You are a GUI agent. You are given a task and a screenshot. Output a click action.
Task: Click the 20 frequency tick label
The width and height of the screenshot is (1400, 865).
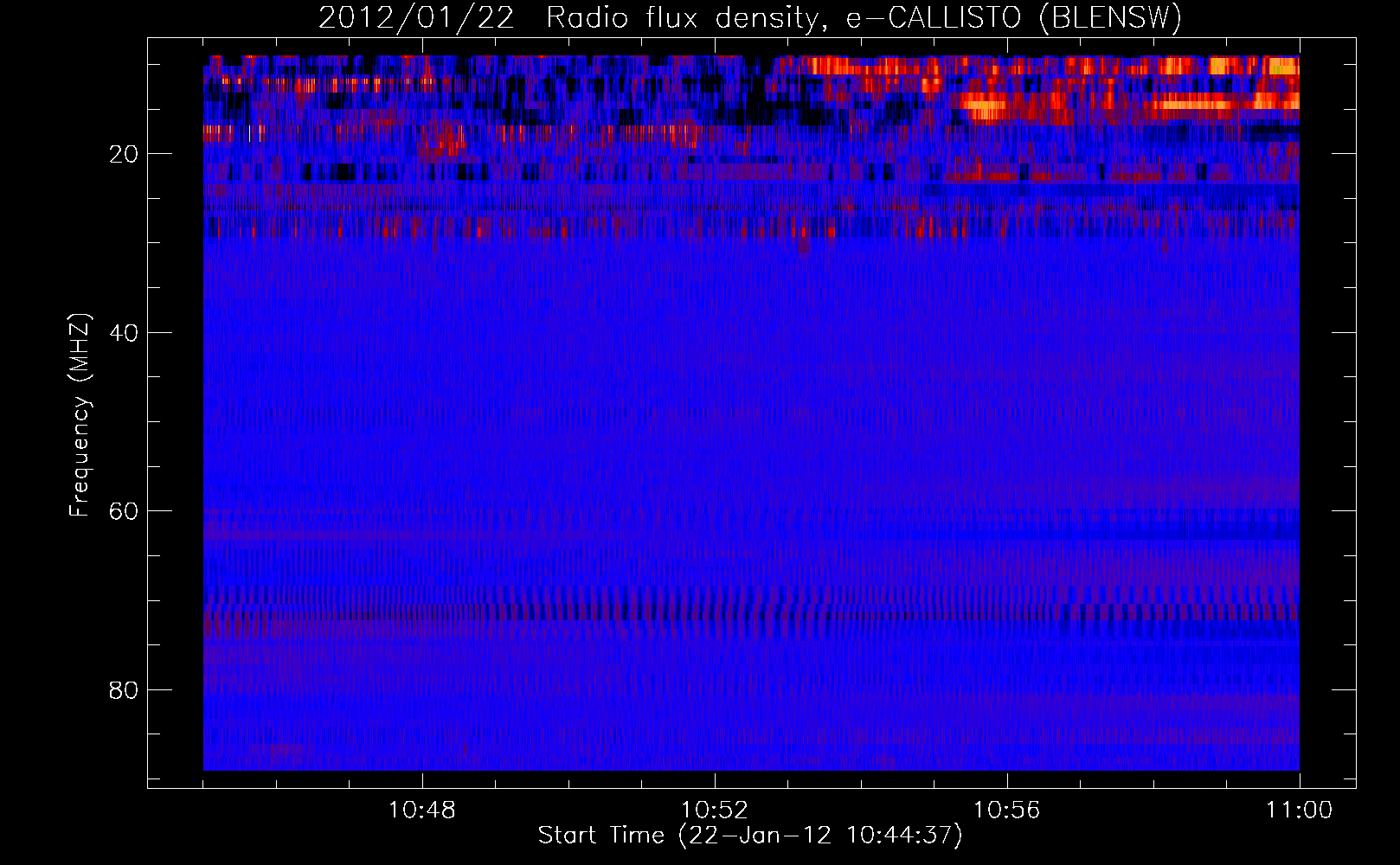(125, 154)
